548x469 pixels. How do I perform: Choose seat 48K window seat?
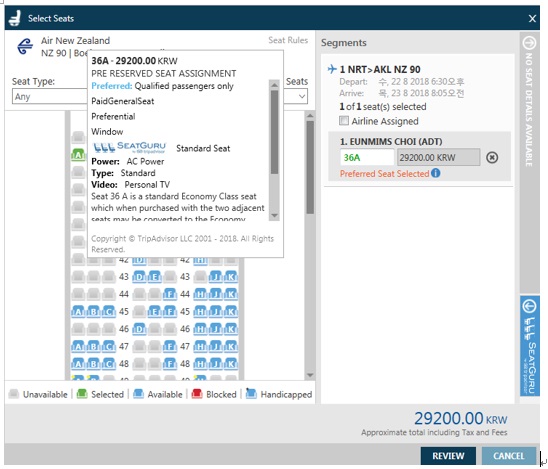231,364
